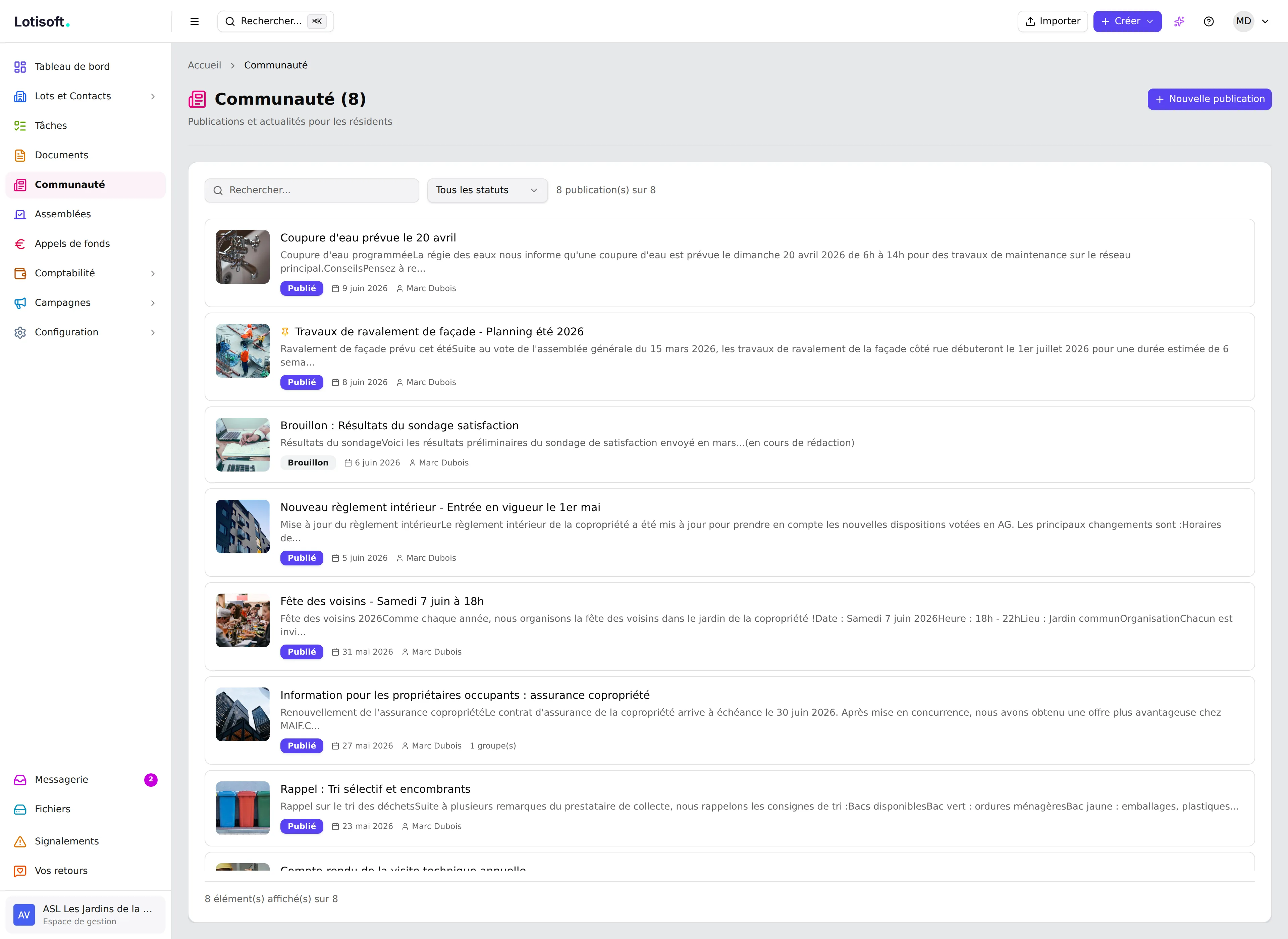Viewport: 1288px width, 939px height.
Task: Go to Accueil breadcrumb link
Action: click(204, 65)
